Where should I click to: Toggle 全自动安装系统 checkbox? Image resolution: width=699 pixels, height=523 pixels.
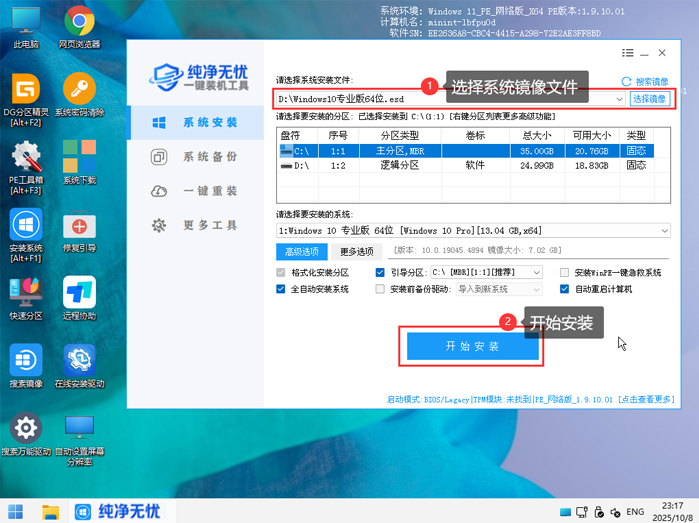click(281, 289)
